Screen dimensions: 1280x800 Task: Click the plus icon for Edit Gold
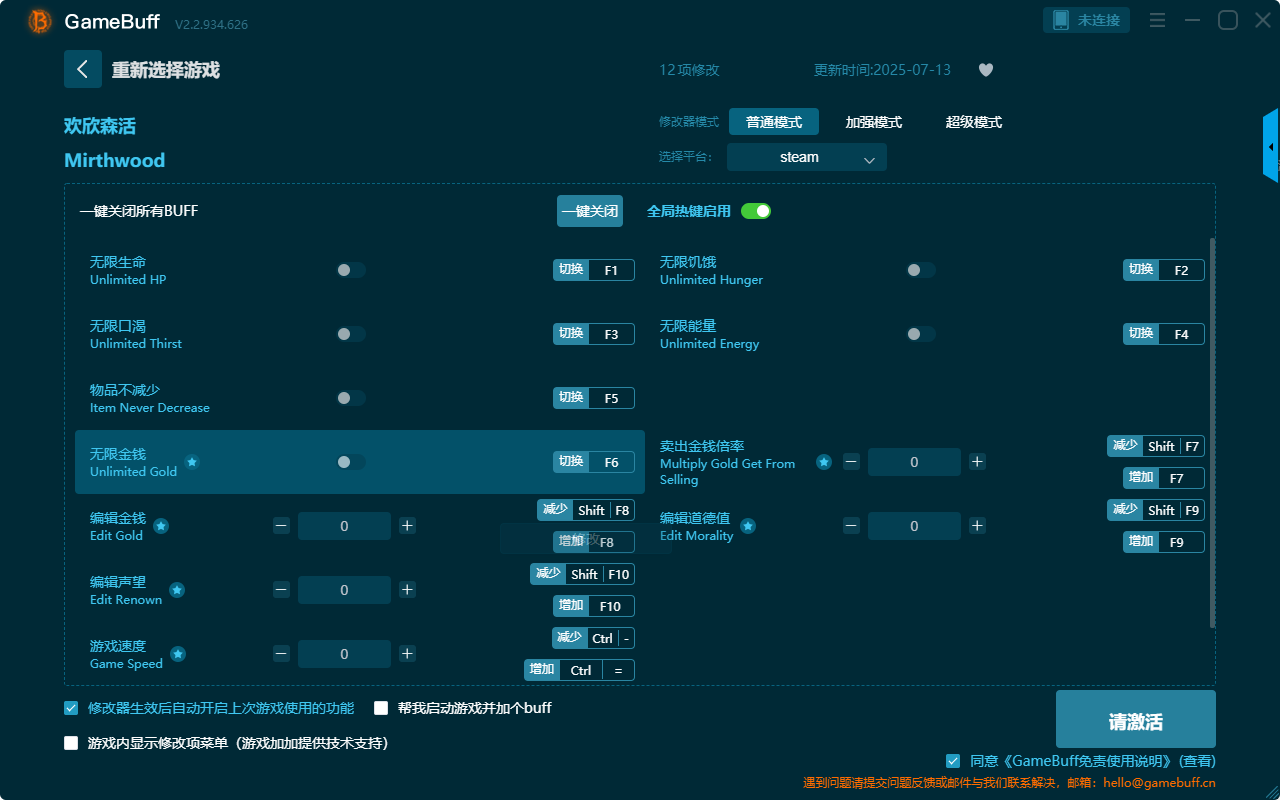click(x=407, y=526)
